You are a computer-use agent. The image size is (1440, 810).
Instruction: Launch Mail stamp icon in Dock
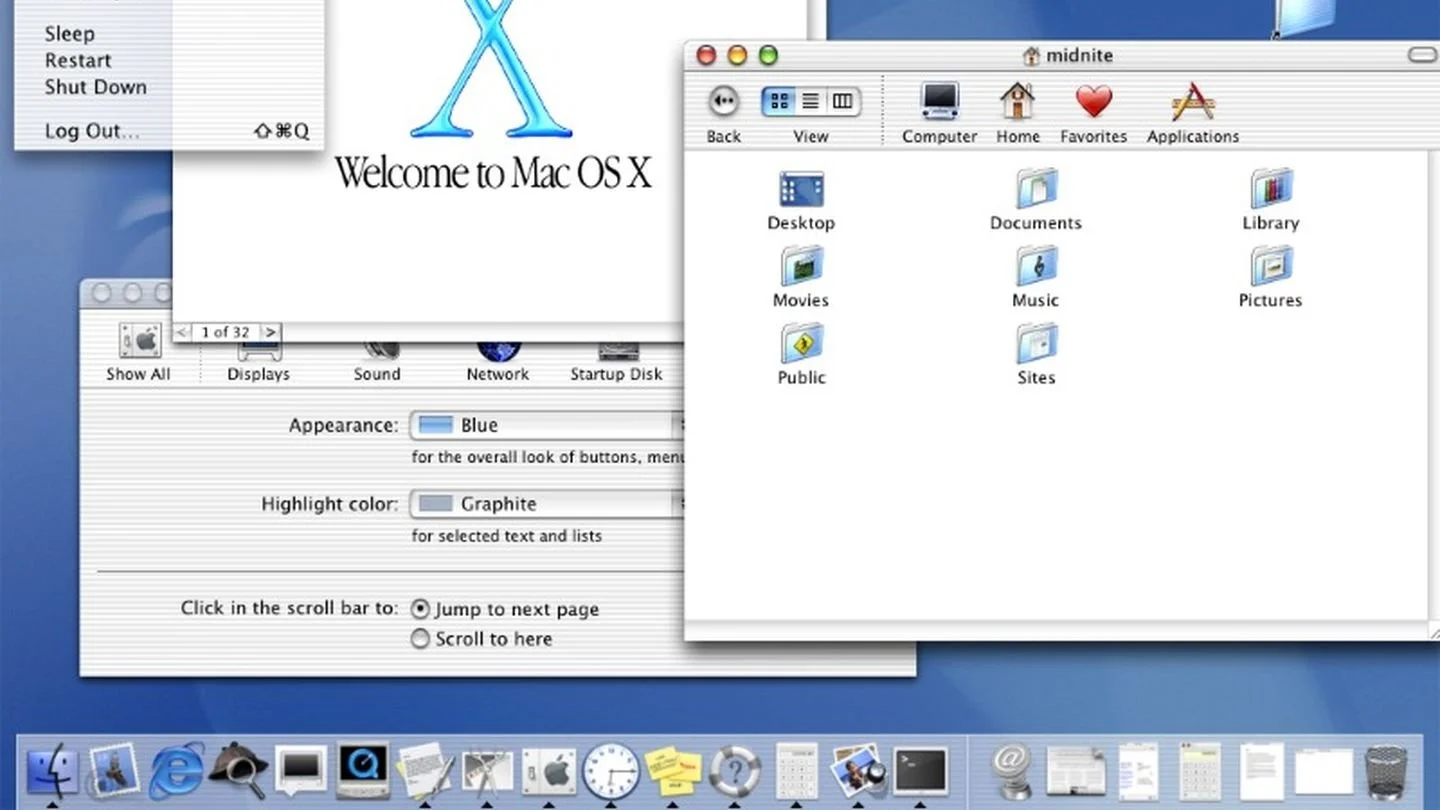tap(114, 771)
